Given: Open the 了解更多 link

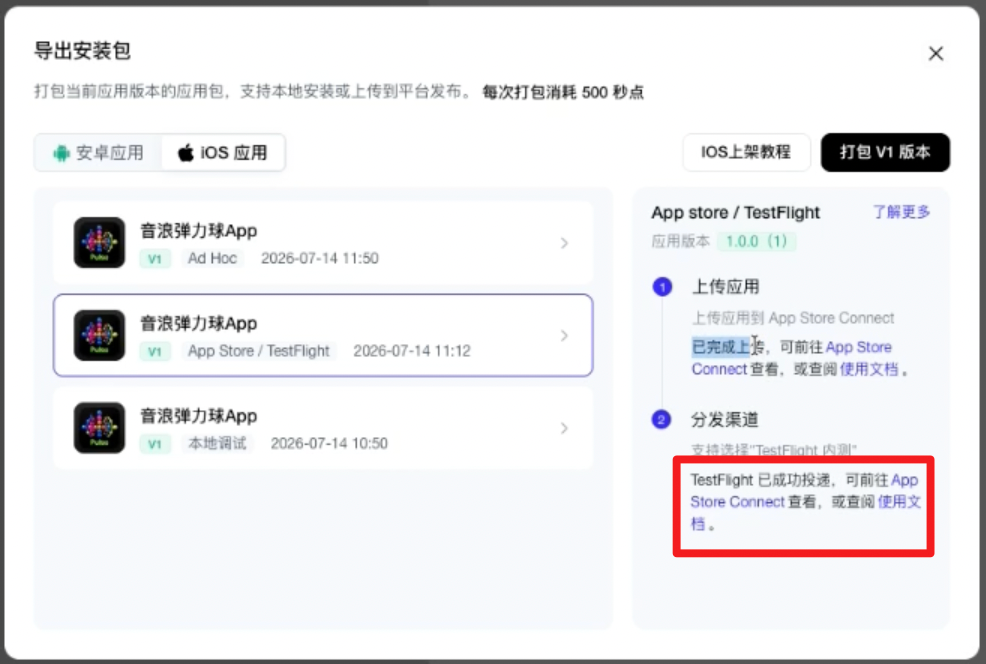Looking at the screenshot, I should [901, 212].
